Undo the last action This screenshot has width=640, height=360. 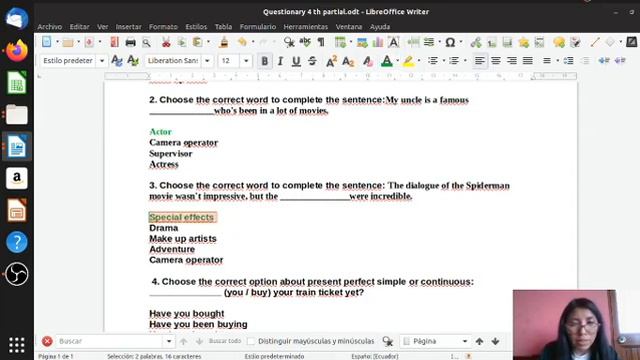click(x=242, y=42)
